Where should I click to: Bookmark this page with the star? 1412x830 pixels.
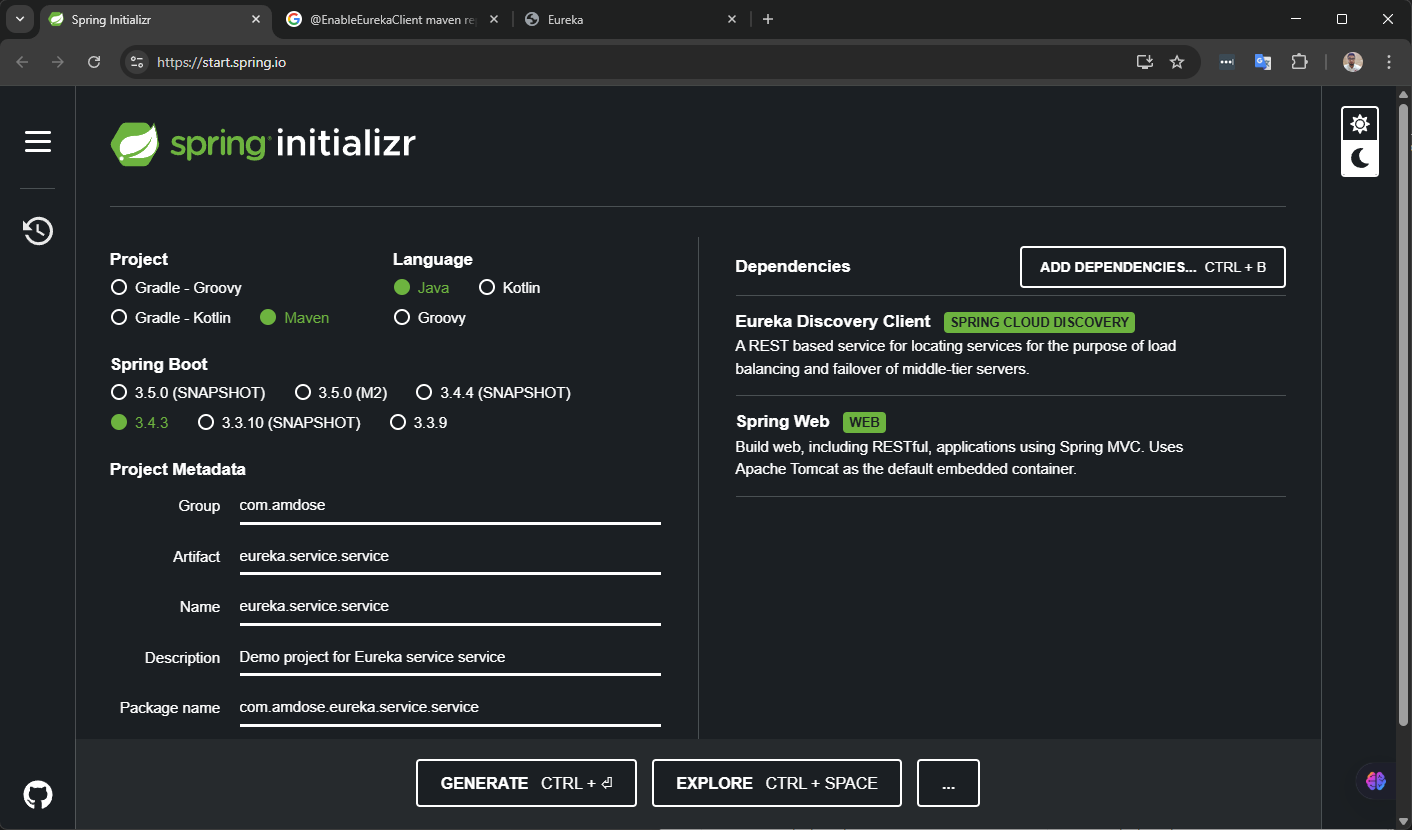(1177, 62)
